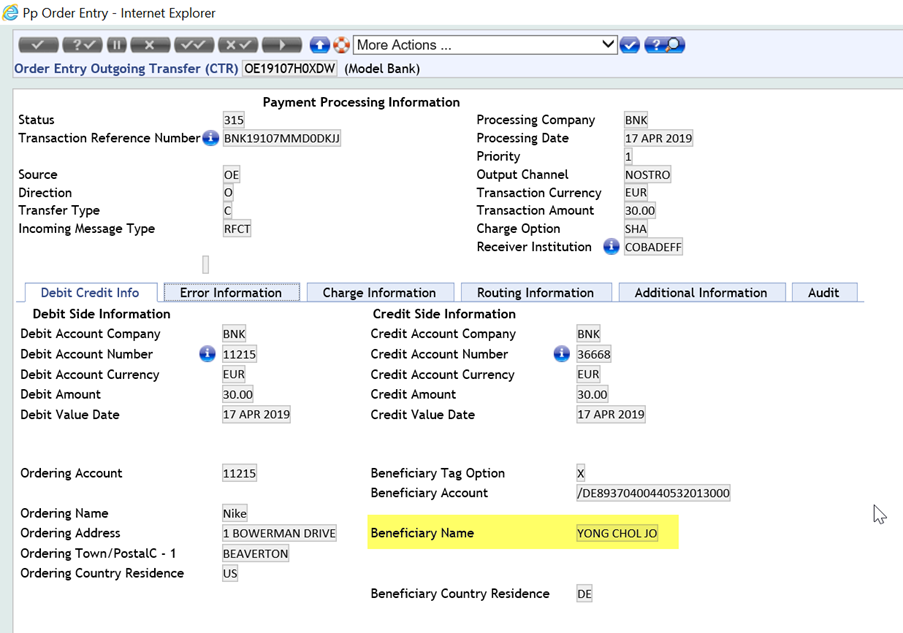This screenshot has height=633, width=903.
Task: Place transaction on Hold using pause icon
Action: pyautogui.click(x=116, y=44)
